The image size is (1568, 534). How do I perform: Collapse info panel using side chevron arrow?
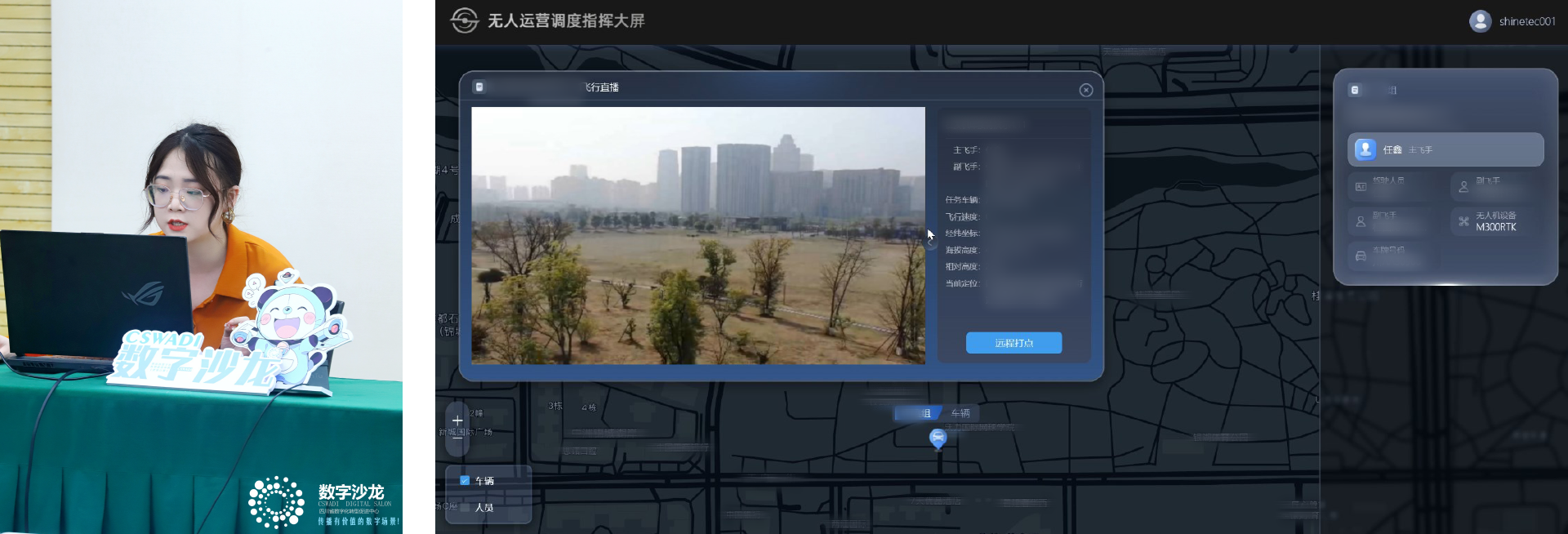(x=931, y=243)
